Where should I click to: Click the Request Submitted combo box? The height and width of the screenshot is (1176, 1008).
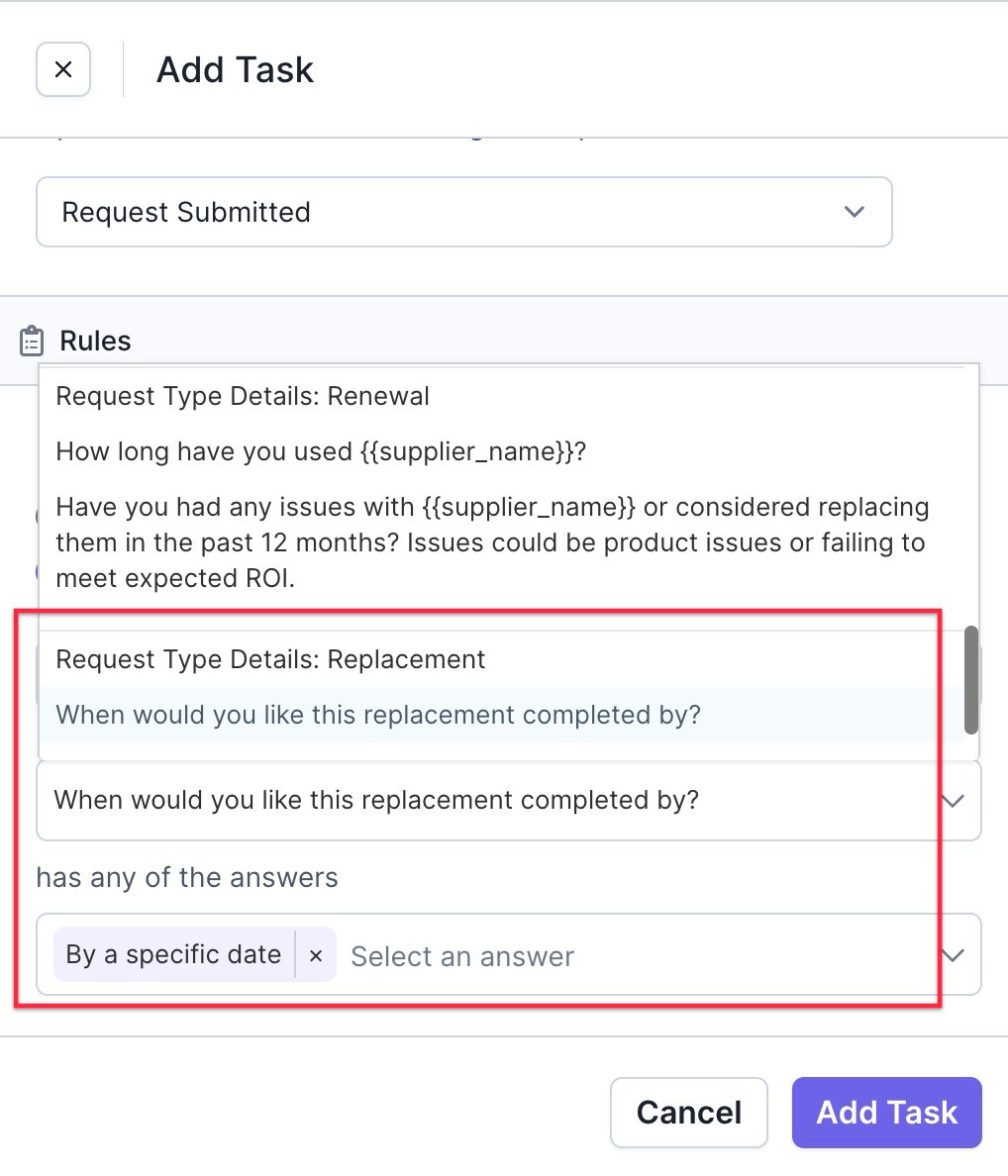click(x=464, y=212)
